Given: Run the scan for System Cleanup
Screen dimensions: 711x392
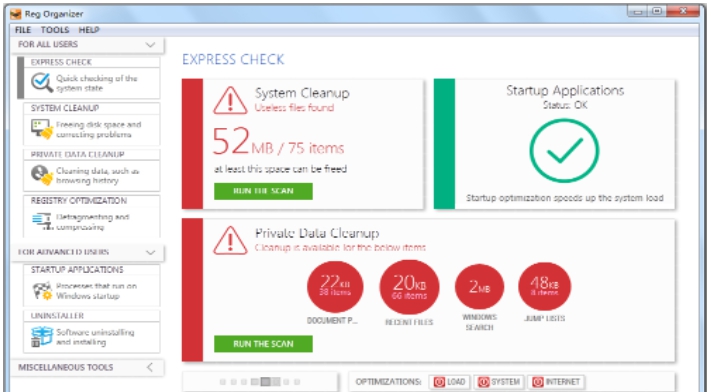Looking at the screenshot, I should [263, 191].
